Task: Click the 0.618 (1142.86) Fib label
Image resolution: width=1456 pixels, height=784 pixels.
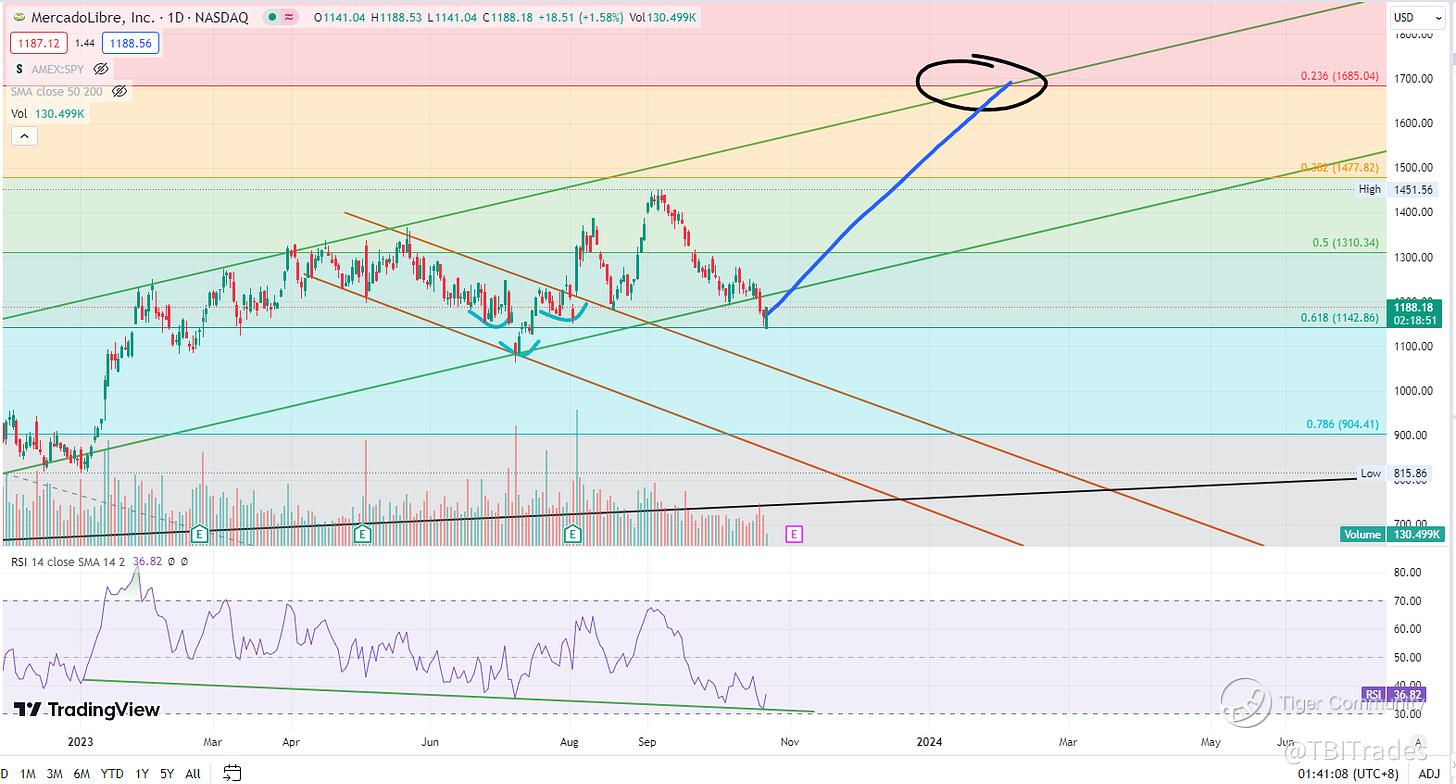Action: pyautogui.click(x=1339, y=318)
